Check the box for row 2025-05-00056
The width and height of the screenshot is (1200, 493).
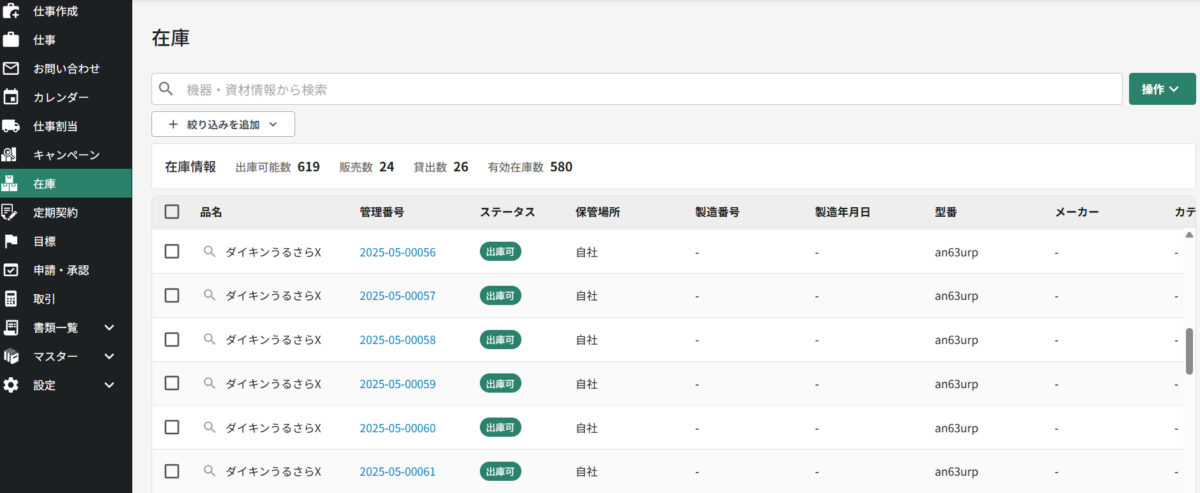point(172,252)
